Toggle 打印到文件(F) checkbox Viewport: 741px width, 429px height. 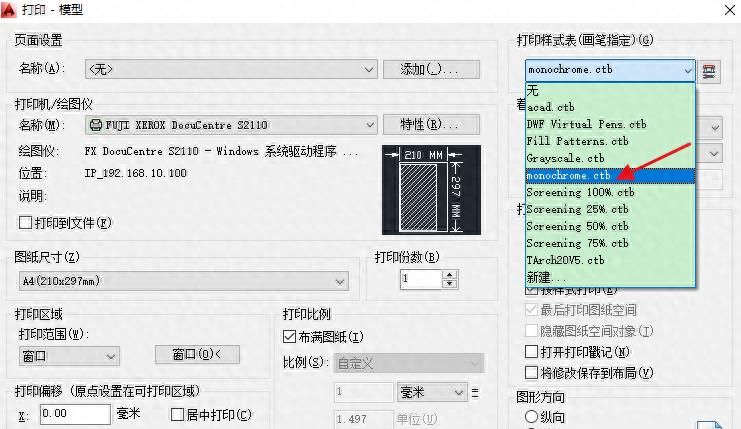(25, 223)
